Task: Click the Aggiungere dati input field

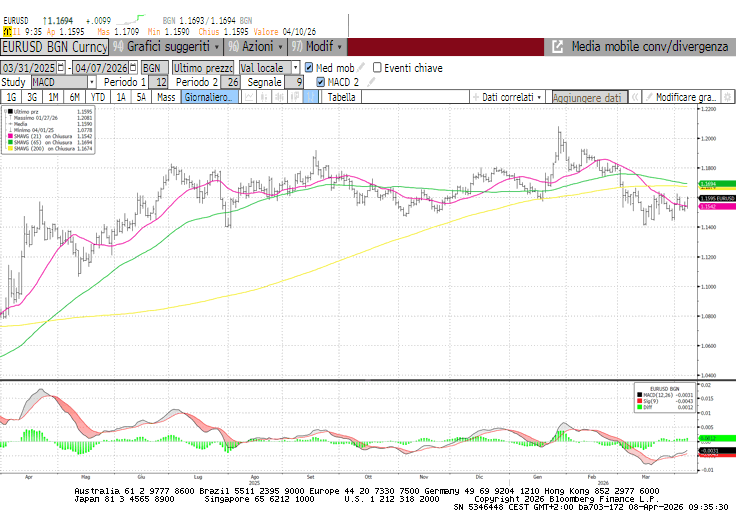Action: click(x=589, y=97)
